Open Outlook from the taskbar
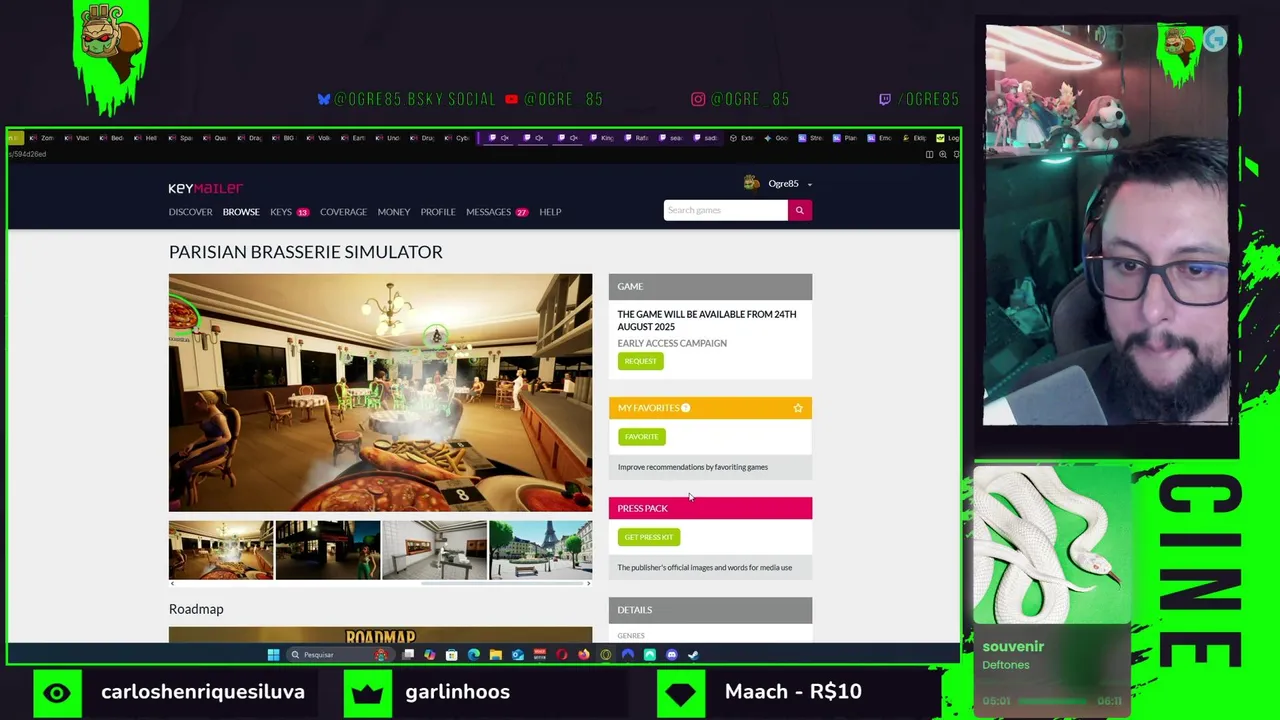 click(518, 655)
